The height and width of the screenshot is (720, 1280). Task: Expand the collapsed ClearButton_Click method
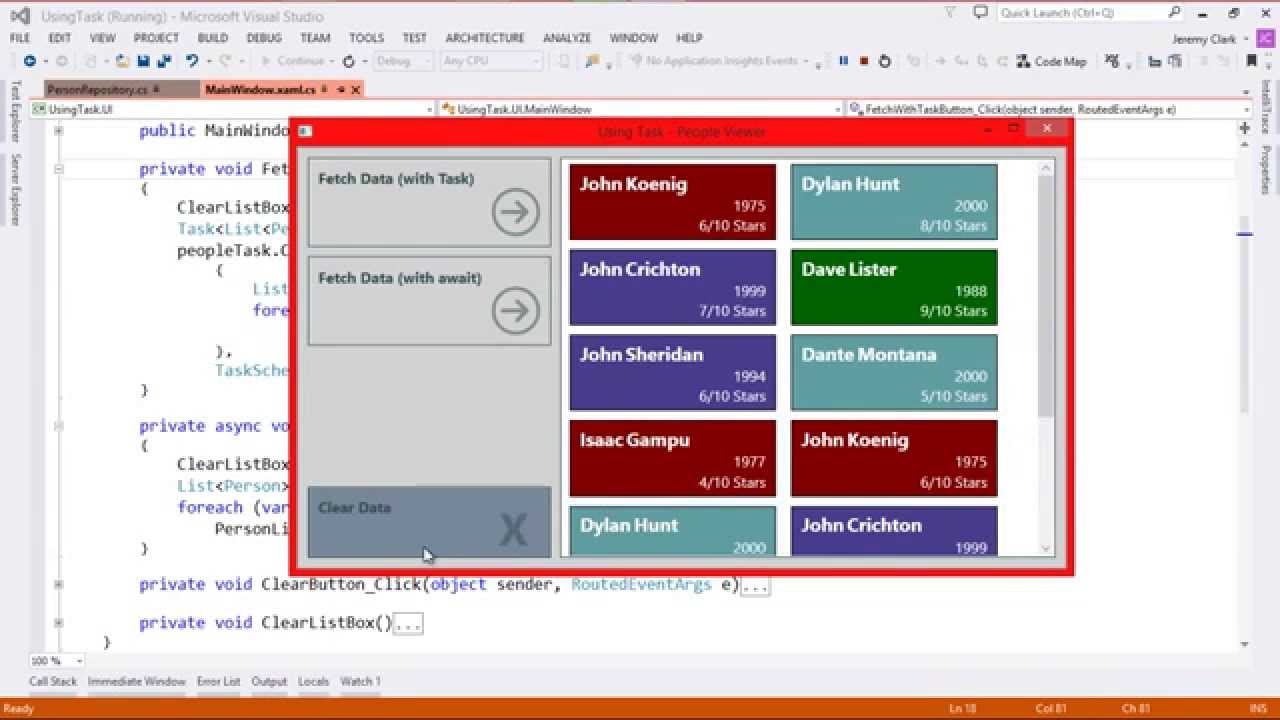click(x=59, y=584)
